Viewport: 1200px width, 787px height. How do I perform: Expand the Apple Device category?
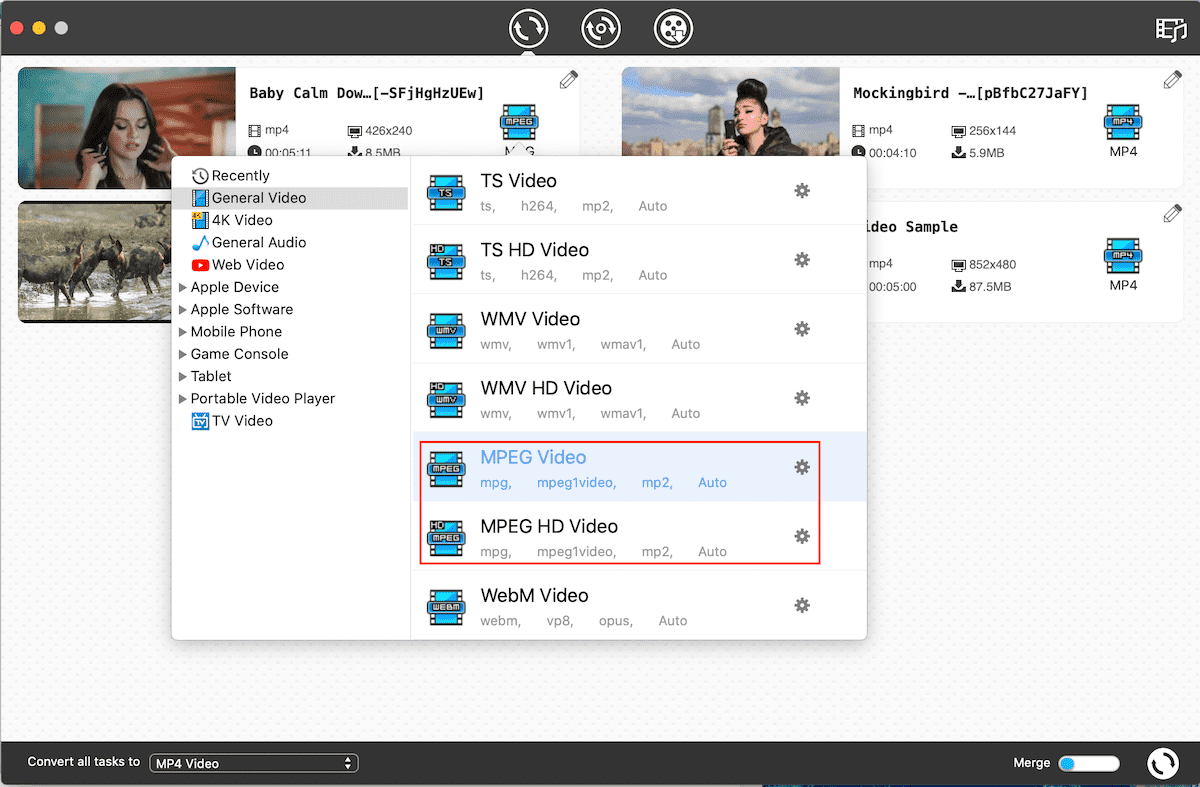tap(183, 288)
